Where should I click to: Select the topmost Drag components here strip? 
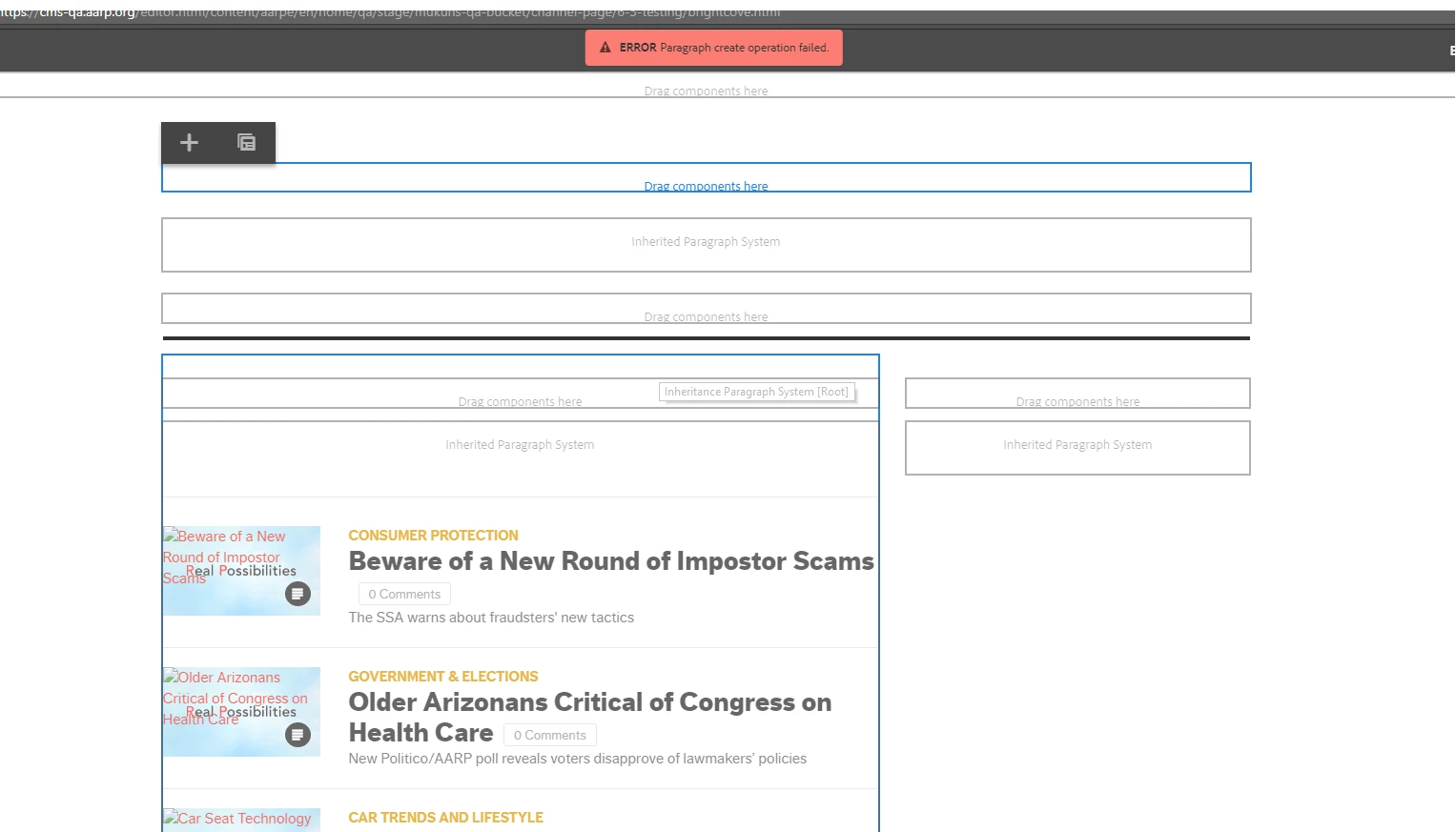click(706, 90)
